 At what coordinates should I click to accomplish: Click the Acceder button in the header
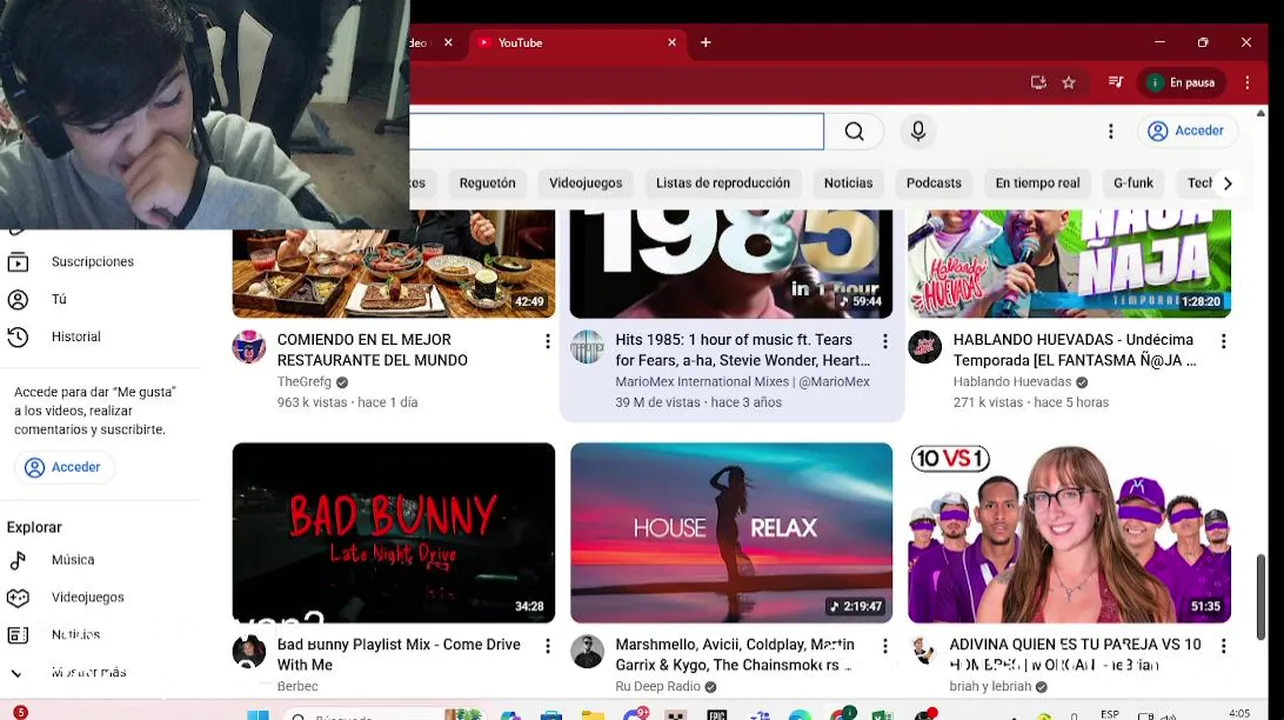tap(1187, 131)
